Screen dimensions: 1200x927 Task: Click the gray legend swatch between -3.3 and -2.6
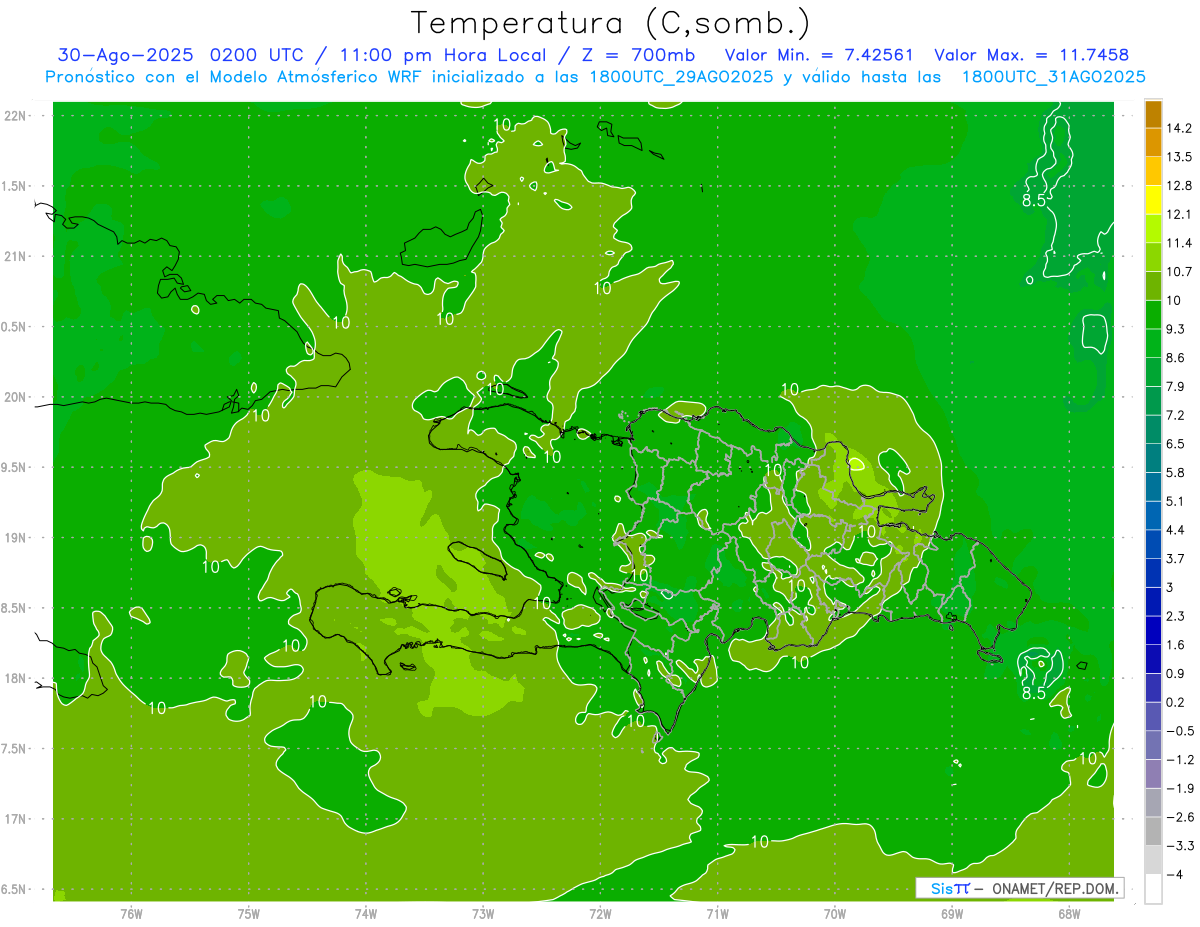click(x=1153, y=831)
